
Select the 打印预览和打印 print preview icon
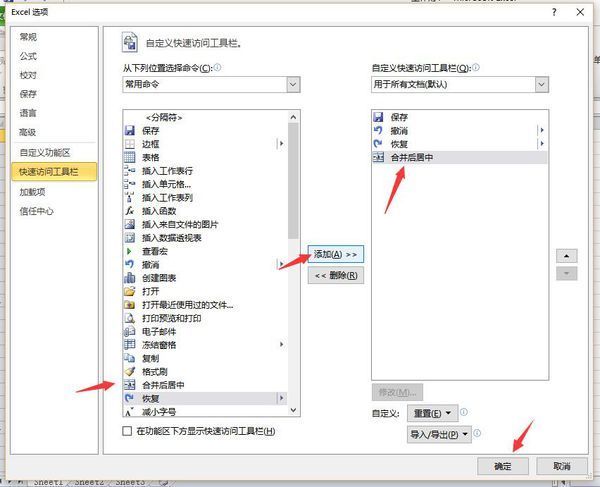click(x=130, y=318)
